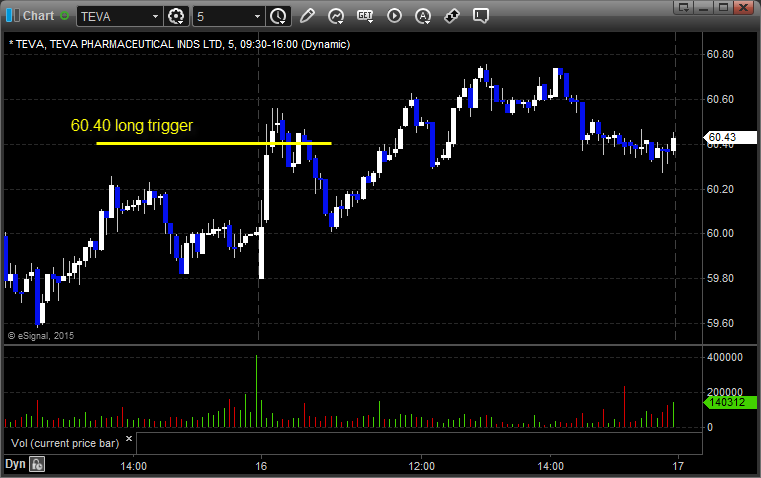Click the green status circle beside Chart
The width and height of the screenshot is (761, 478).
64,16
